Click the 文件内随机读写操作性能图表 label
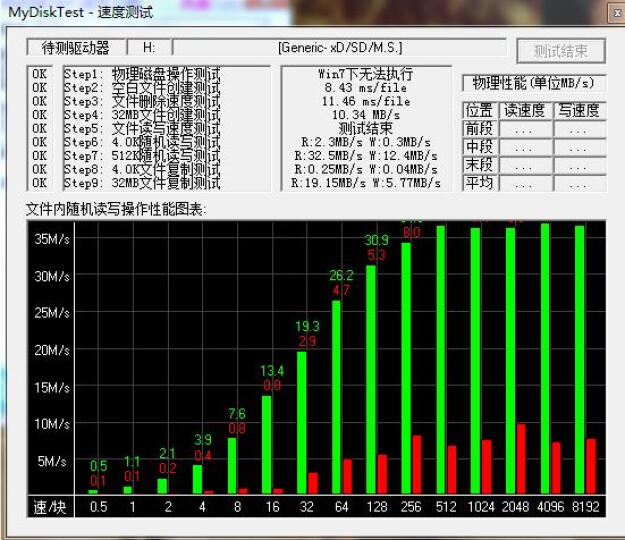Image resolution: width=625 pixels, height=540 pixels. tap(116, 209)
